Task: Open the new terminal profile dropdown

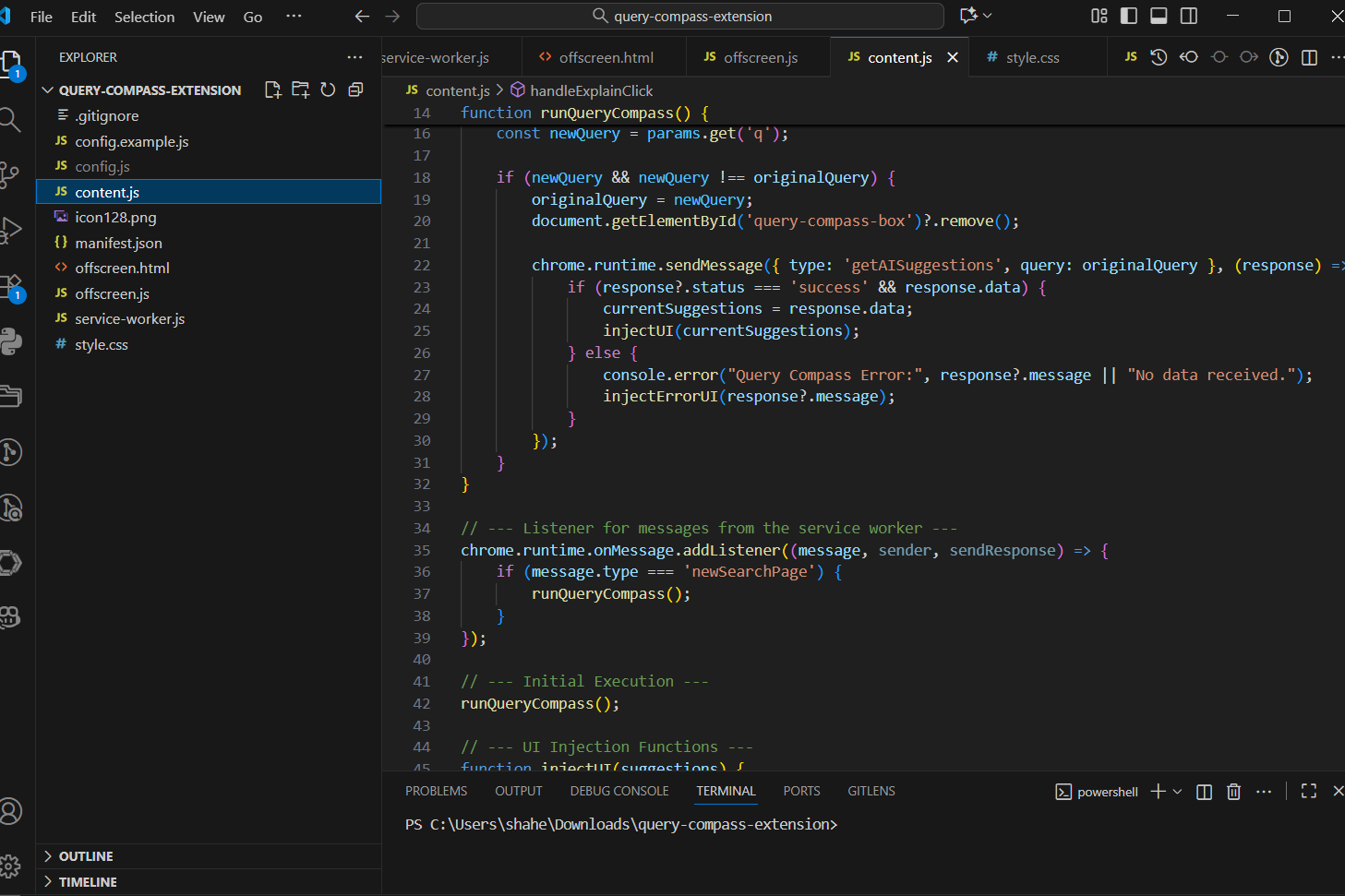Action: click(x=1177, y=792)
